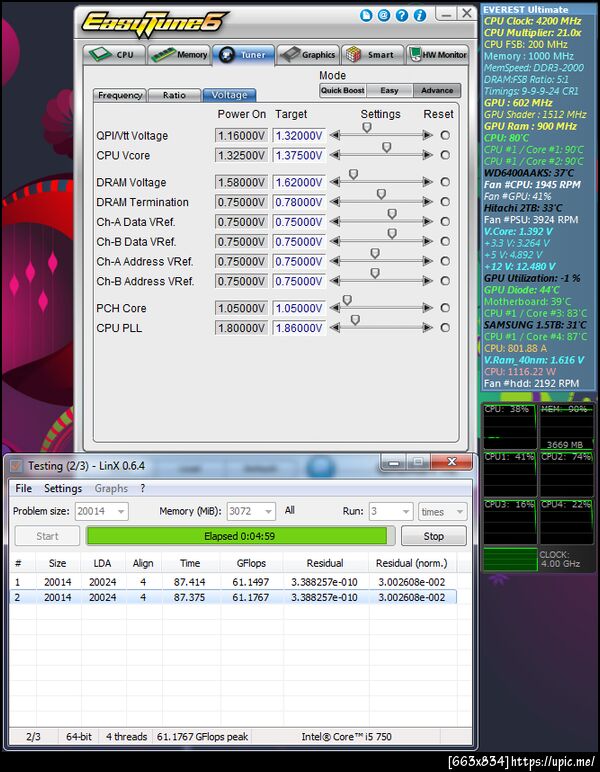Expand the Memory (MiB) dropdown

[268, 512]
